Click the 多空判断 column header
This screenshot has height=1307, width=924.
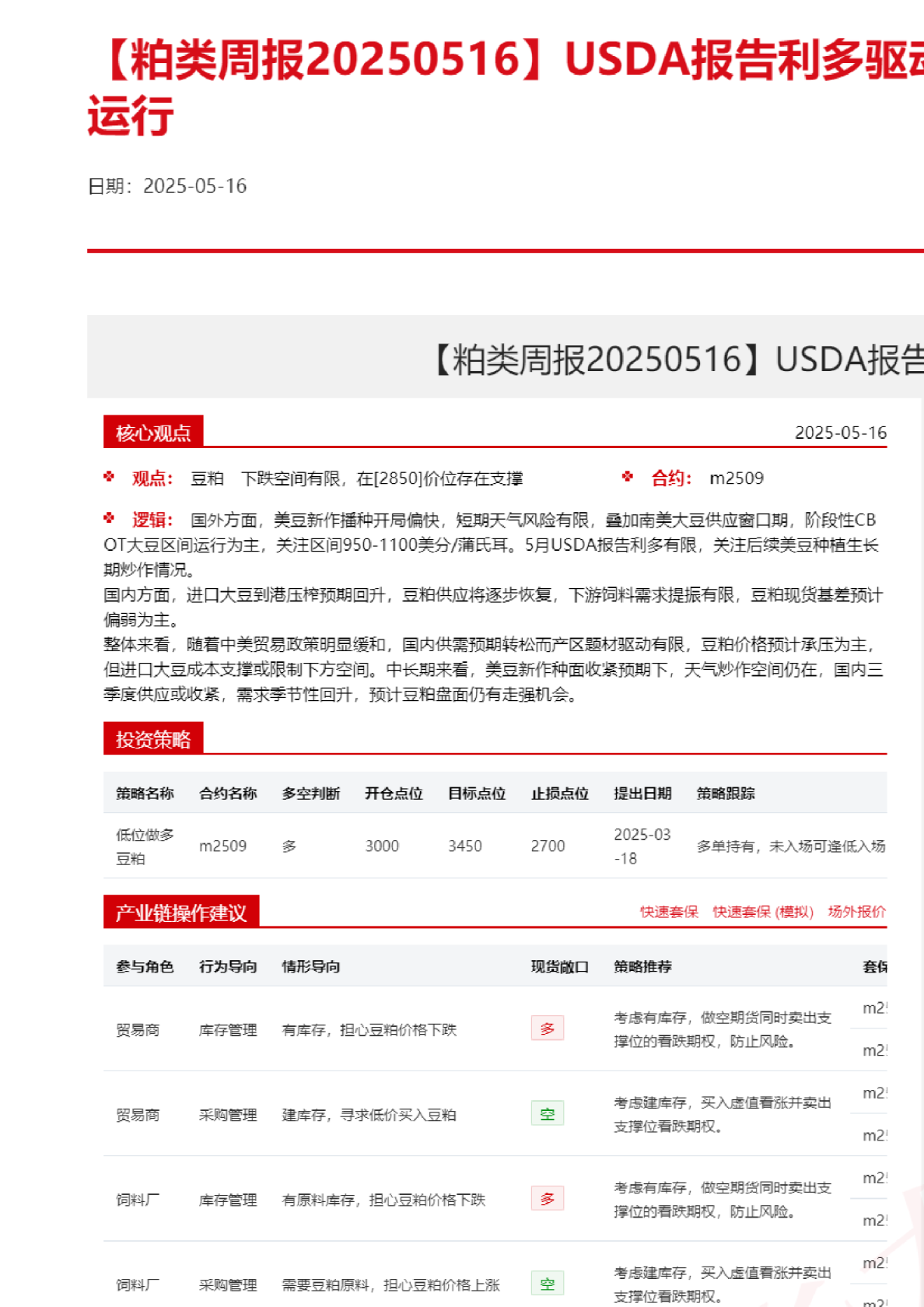[310, 794]
